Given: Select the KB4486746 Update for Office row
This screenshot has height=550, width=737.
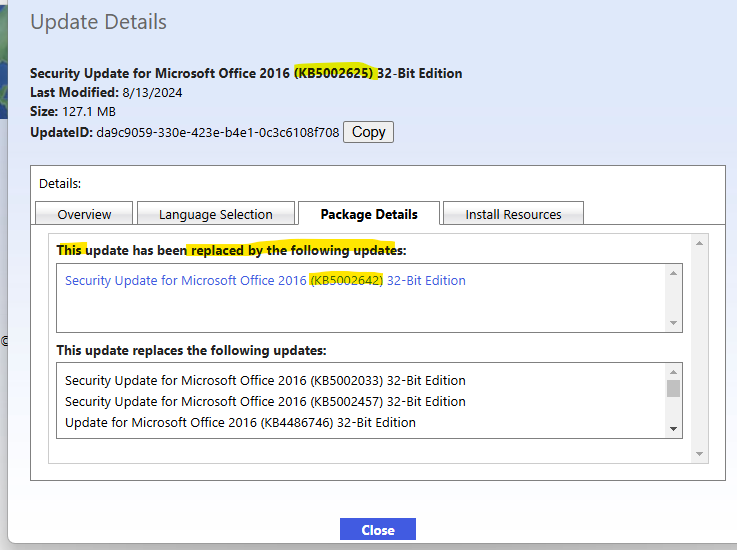Looking at the screenshot, I should (240, 423).
